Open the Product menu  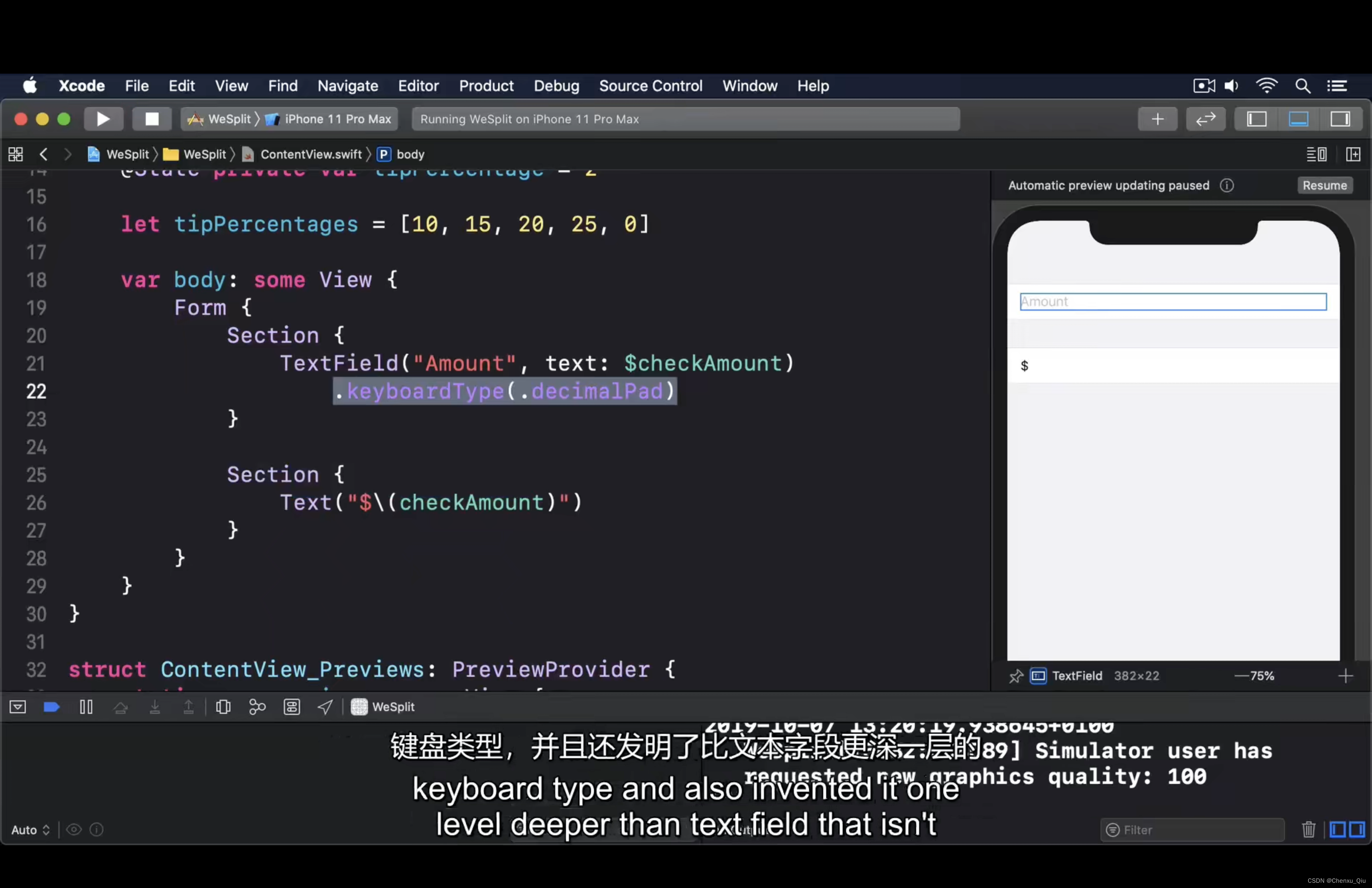click(485, 86)
